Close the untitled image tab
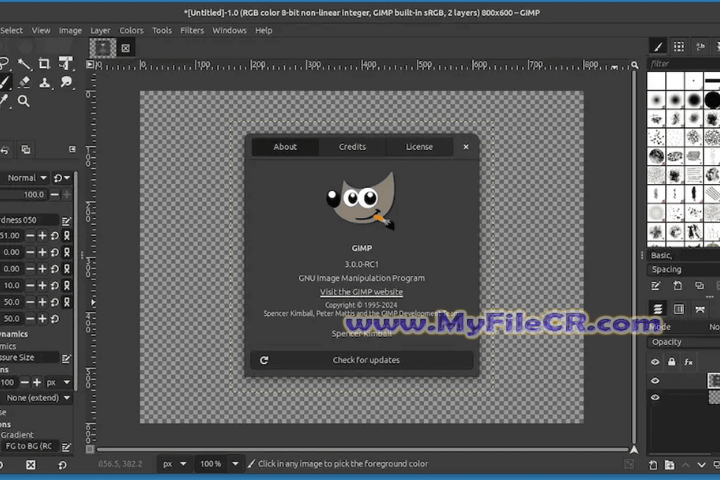Image resolution: width=720 pixels, height=480 pixels. [125, 48]
